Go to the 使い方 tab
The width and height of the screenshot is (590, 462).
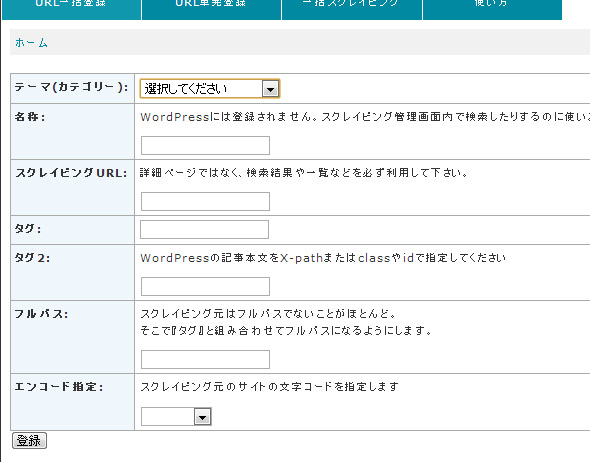492,9
